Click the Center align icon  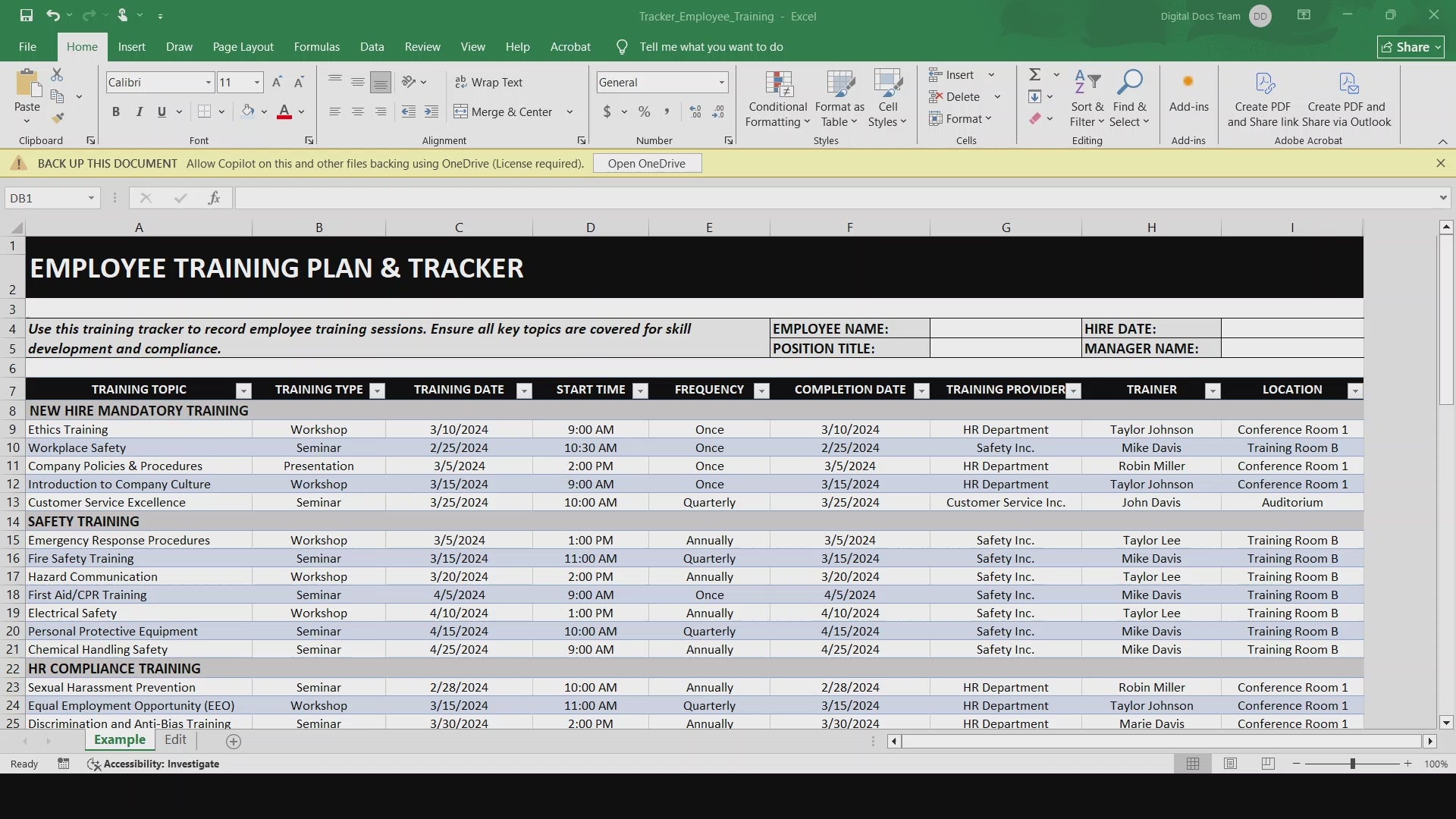(357, 111)
